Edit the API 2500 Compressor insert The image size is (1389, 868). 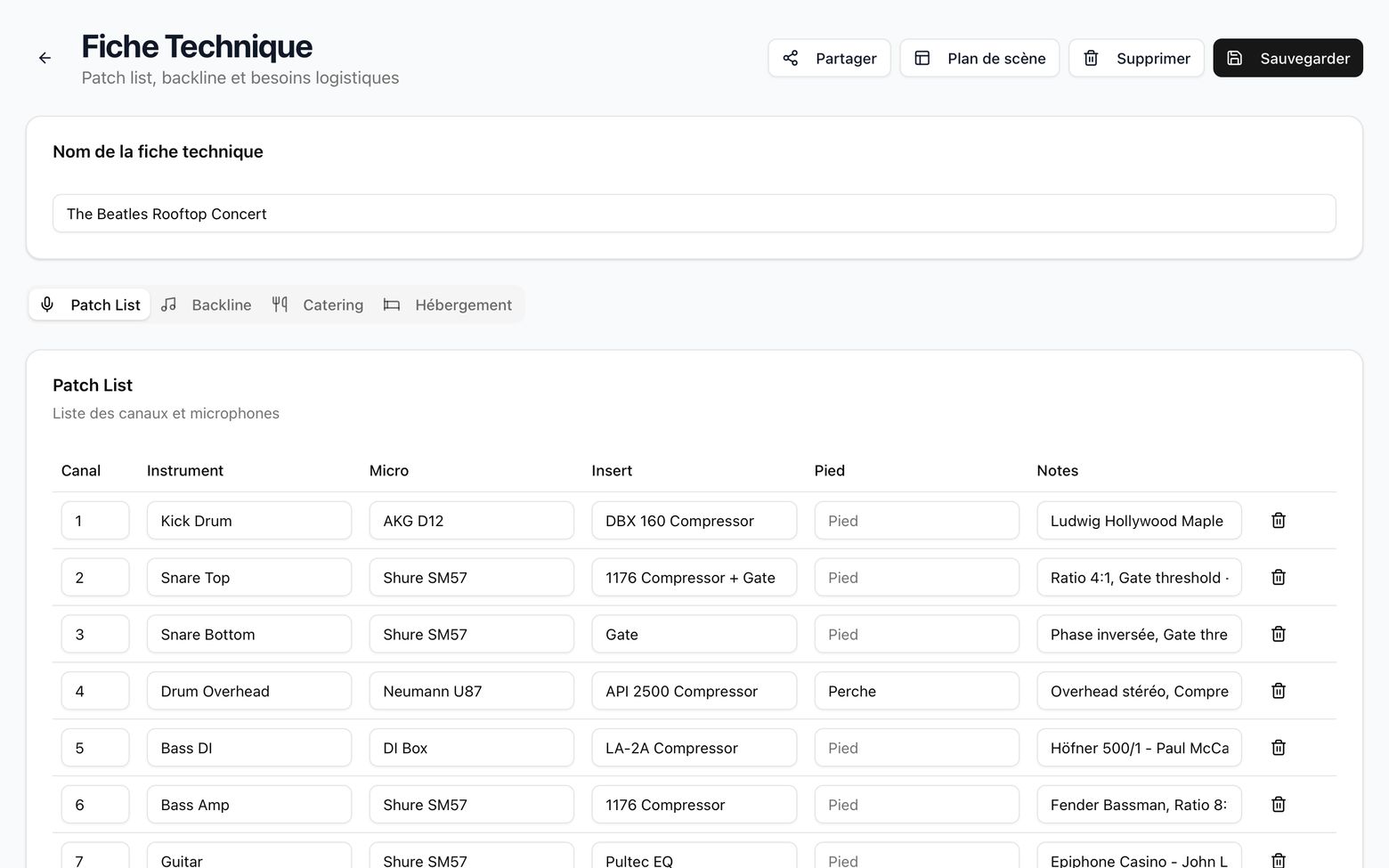click(x=694, y=691)
